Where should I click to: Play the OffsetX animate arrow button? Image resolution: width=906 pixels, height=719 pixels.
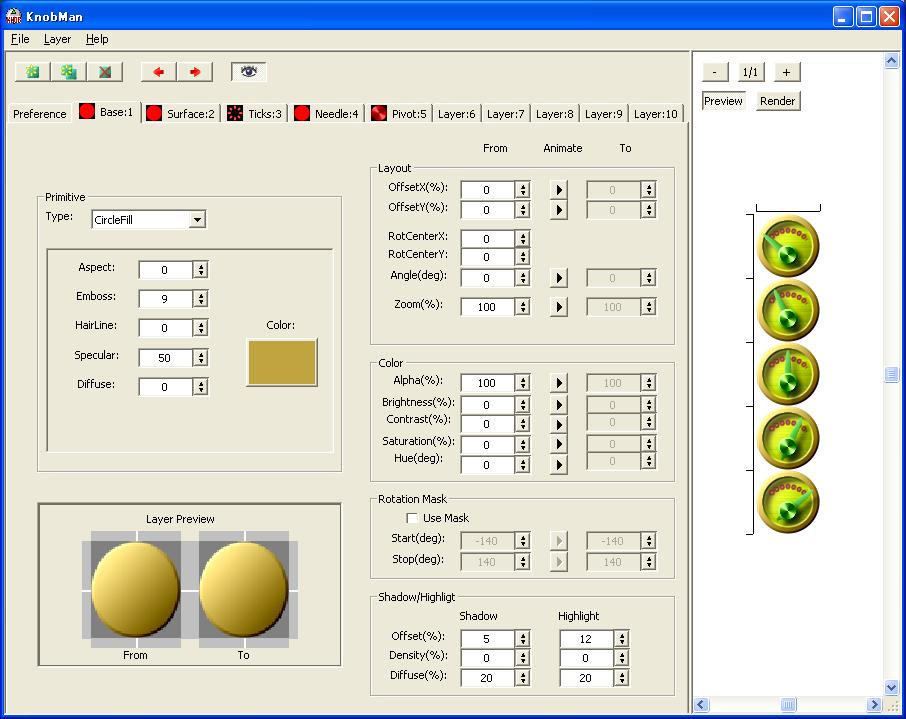[559, 190]
